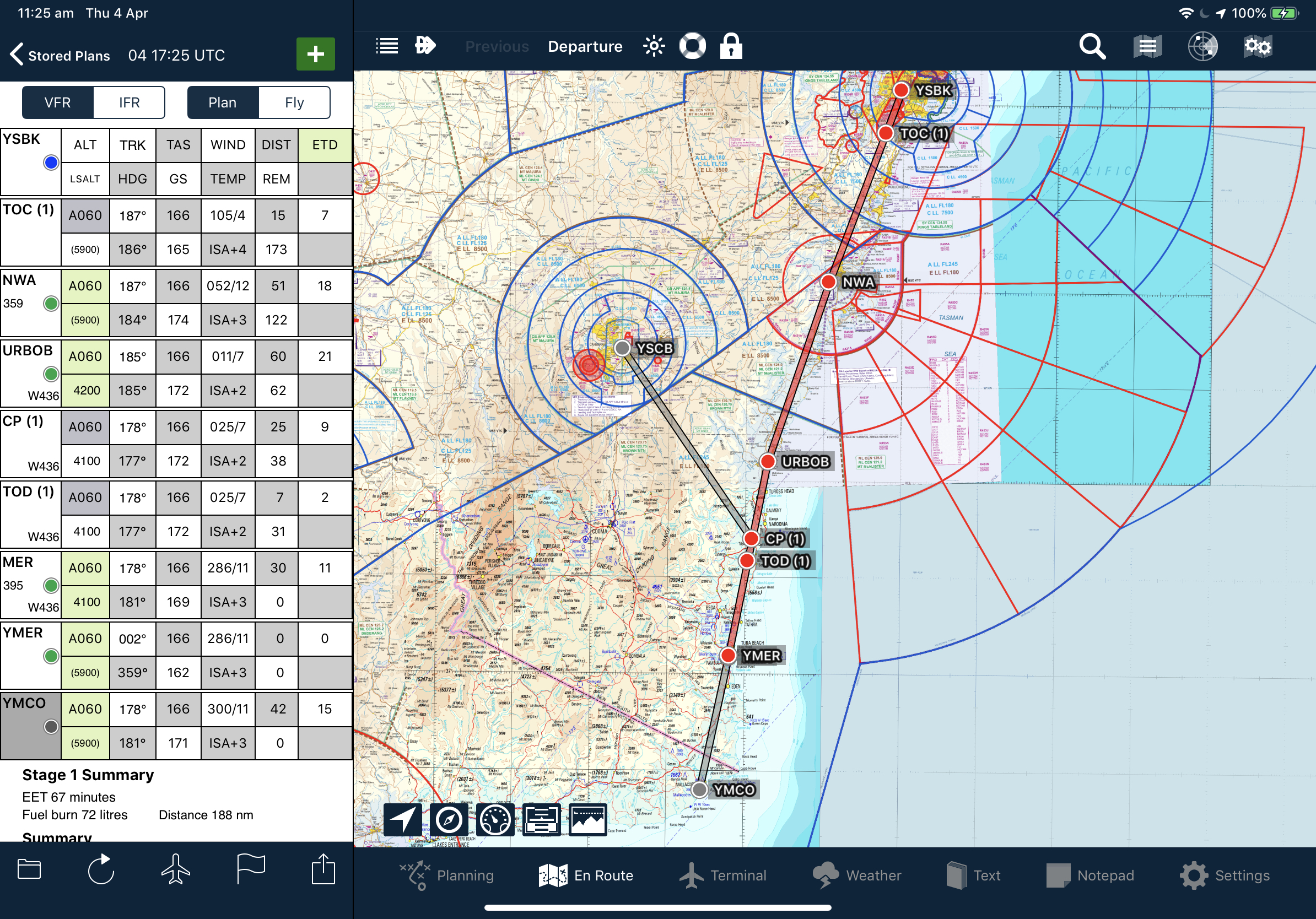
Task: Open the Terminal tab
Action: [723, 875]
